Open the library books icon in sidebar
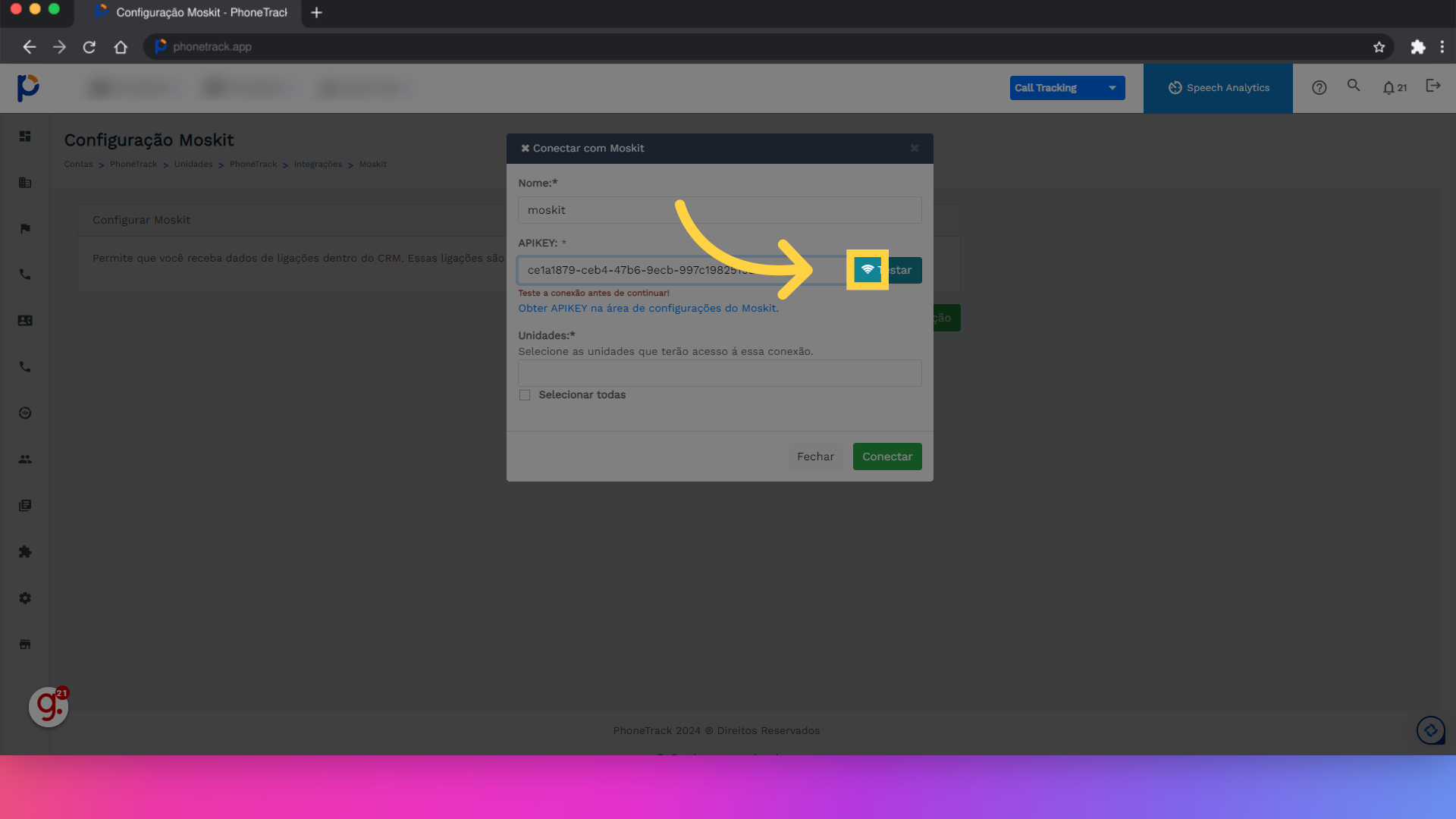1456x819 pixels. click(x=25, y=506)
